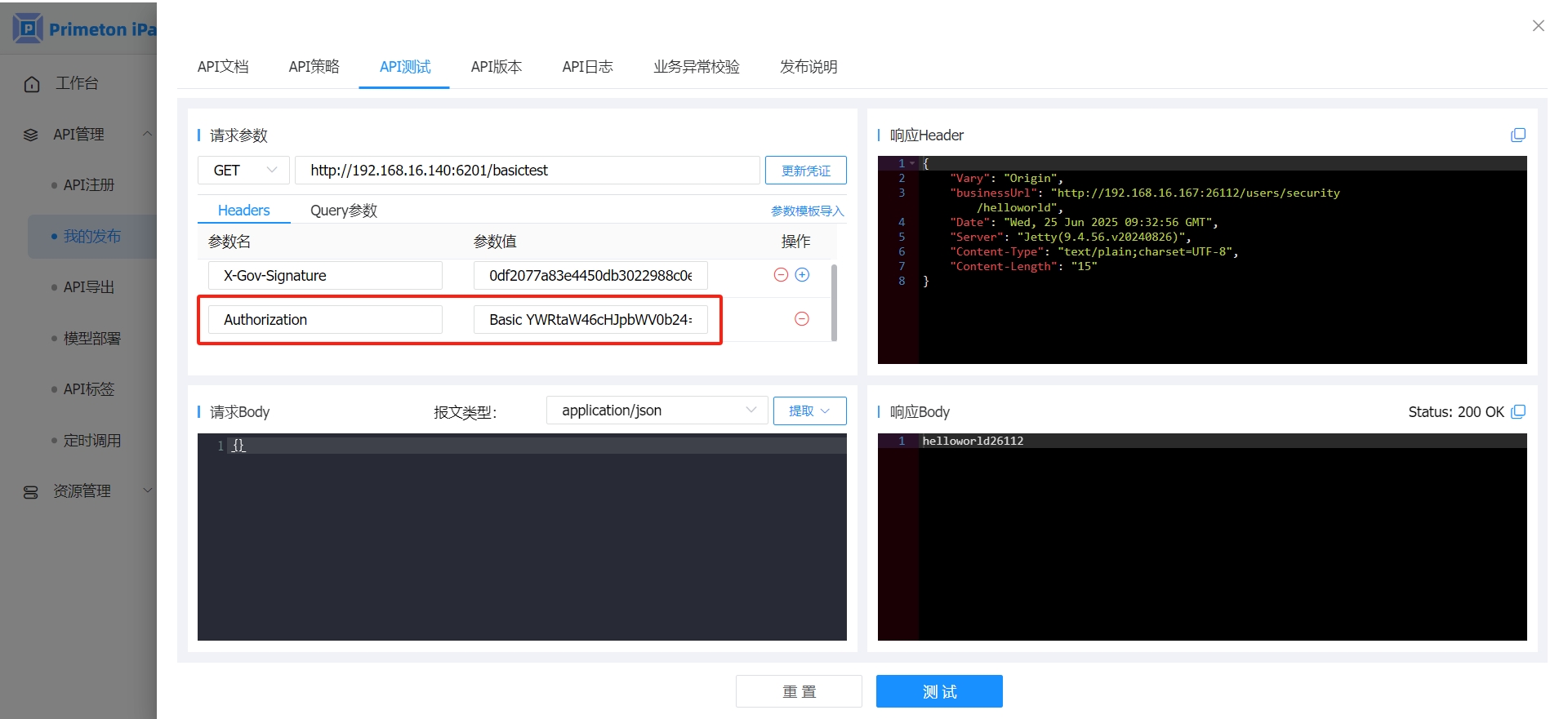The image size is (1568, 719).
Task: Close the API detail dialog
Action: [x=1538, y=26]
